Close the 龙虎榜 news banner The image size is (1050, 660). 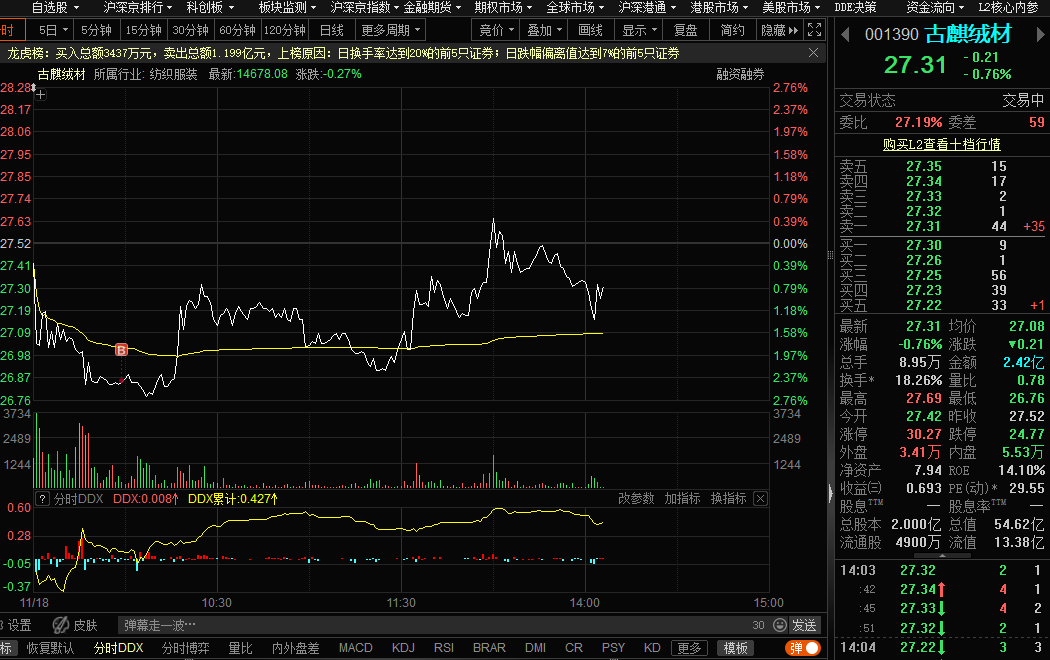[x=813, y=53]
